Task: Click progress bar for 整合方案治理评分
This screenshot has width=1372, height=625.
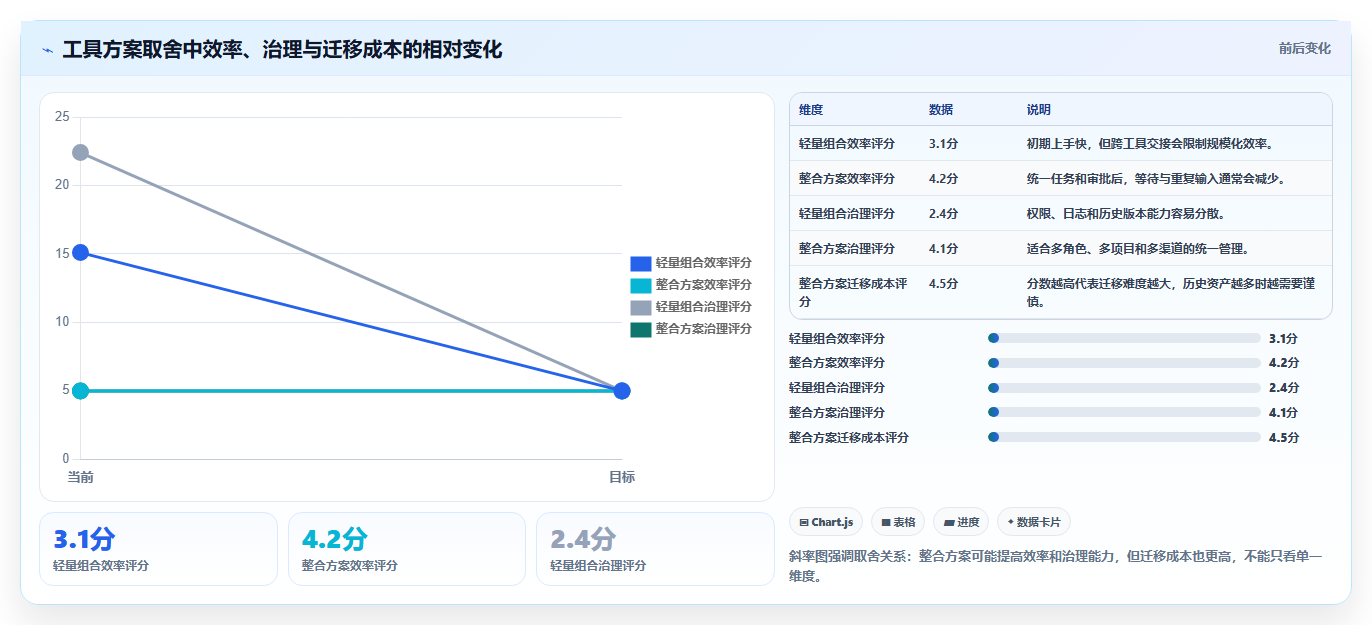Action: (1124, 412)
